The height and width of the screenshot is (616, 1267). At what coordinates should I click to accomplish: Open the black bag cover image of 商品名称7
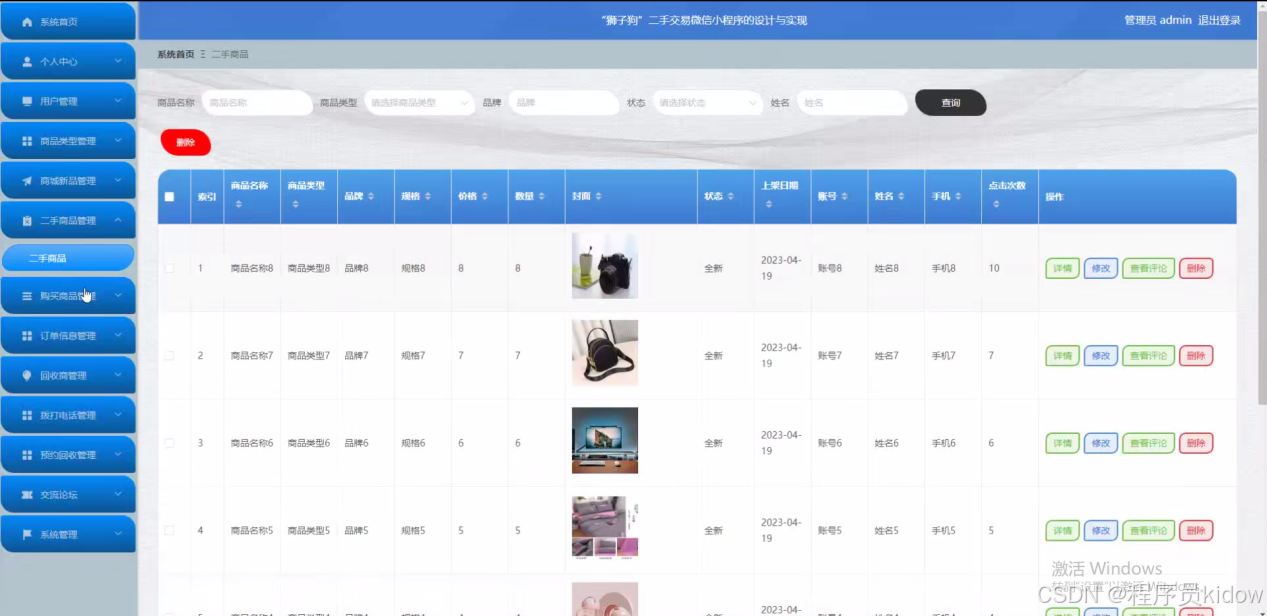[x=605, y=353]
